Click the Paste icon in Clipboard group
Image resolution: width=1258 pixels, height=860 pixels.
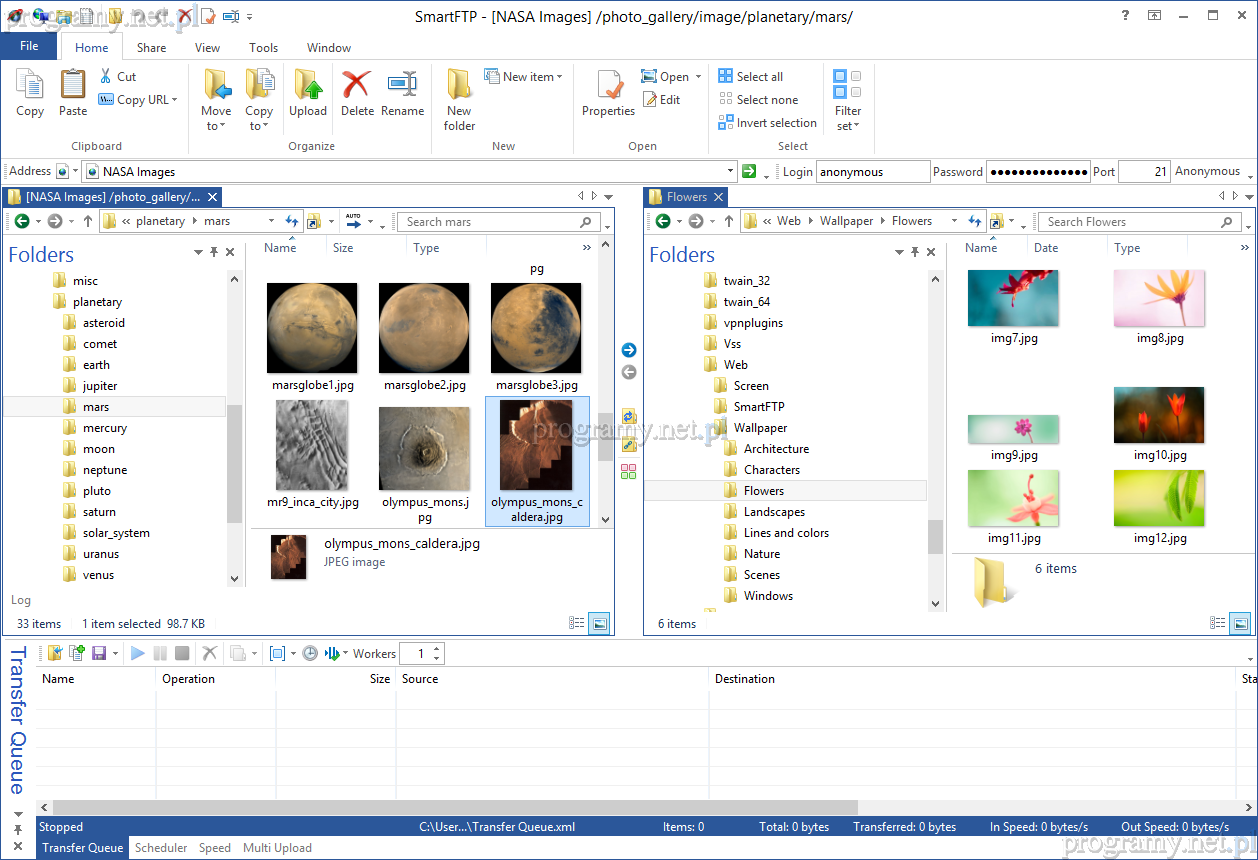[73, 94]
